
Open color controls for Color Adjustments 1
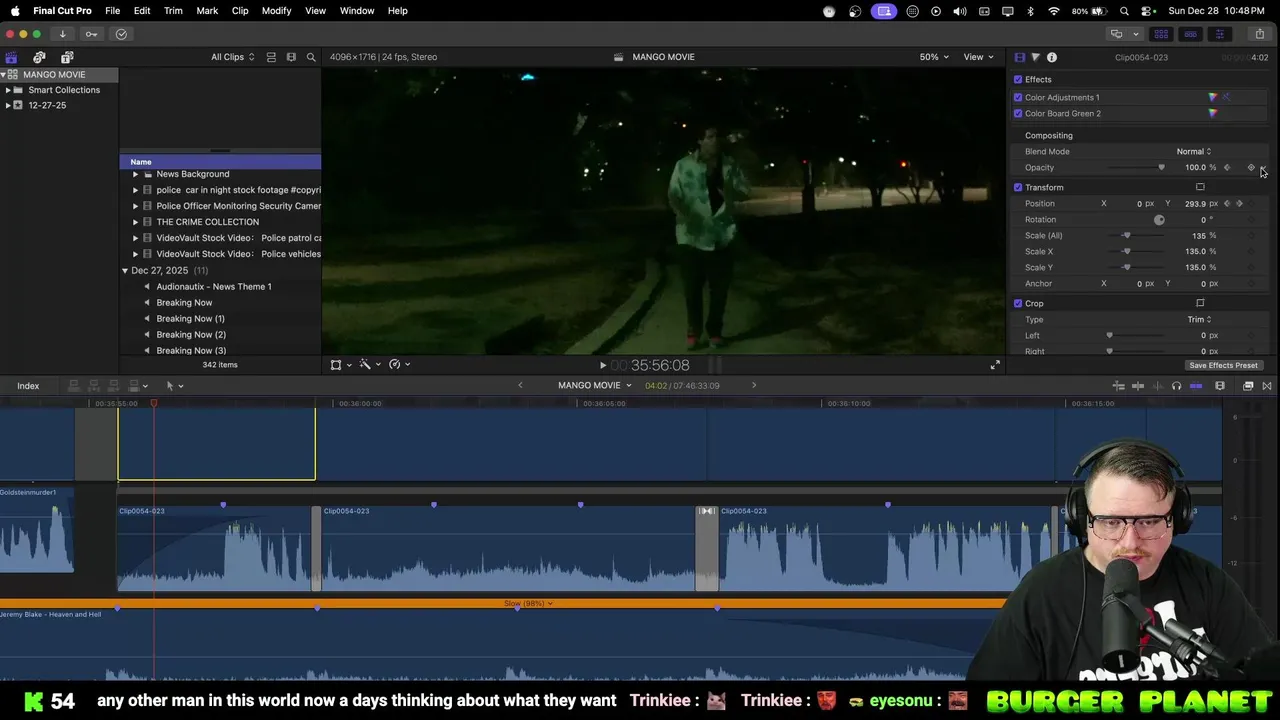[1213, 97]
